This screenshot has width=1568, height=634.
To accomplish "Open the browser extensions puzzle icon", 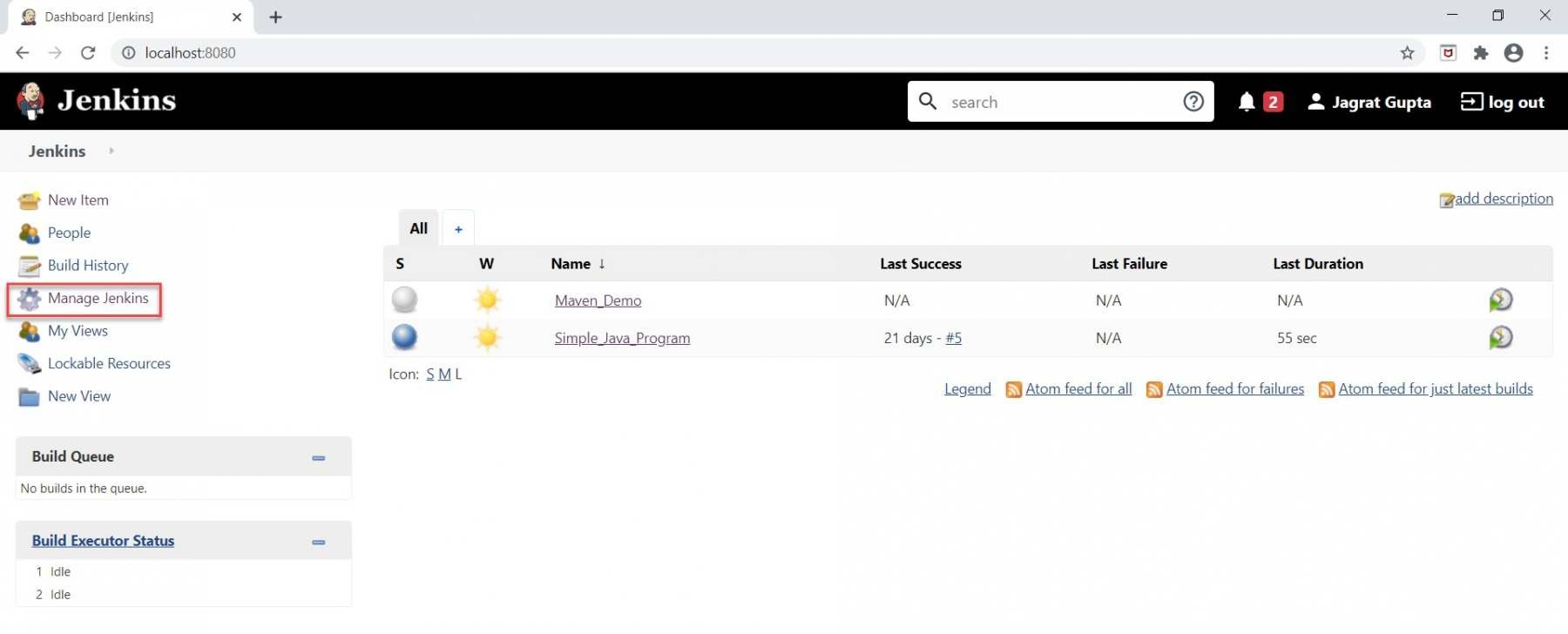I will point(1481,53).
